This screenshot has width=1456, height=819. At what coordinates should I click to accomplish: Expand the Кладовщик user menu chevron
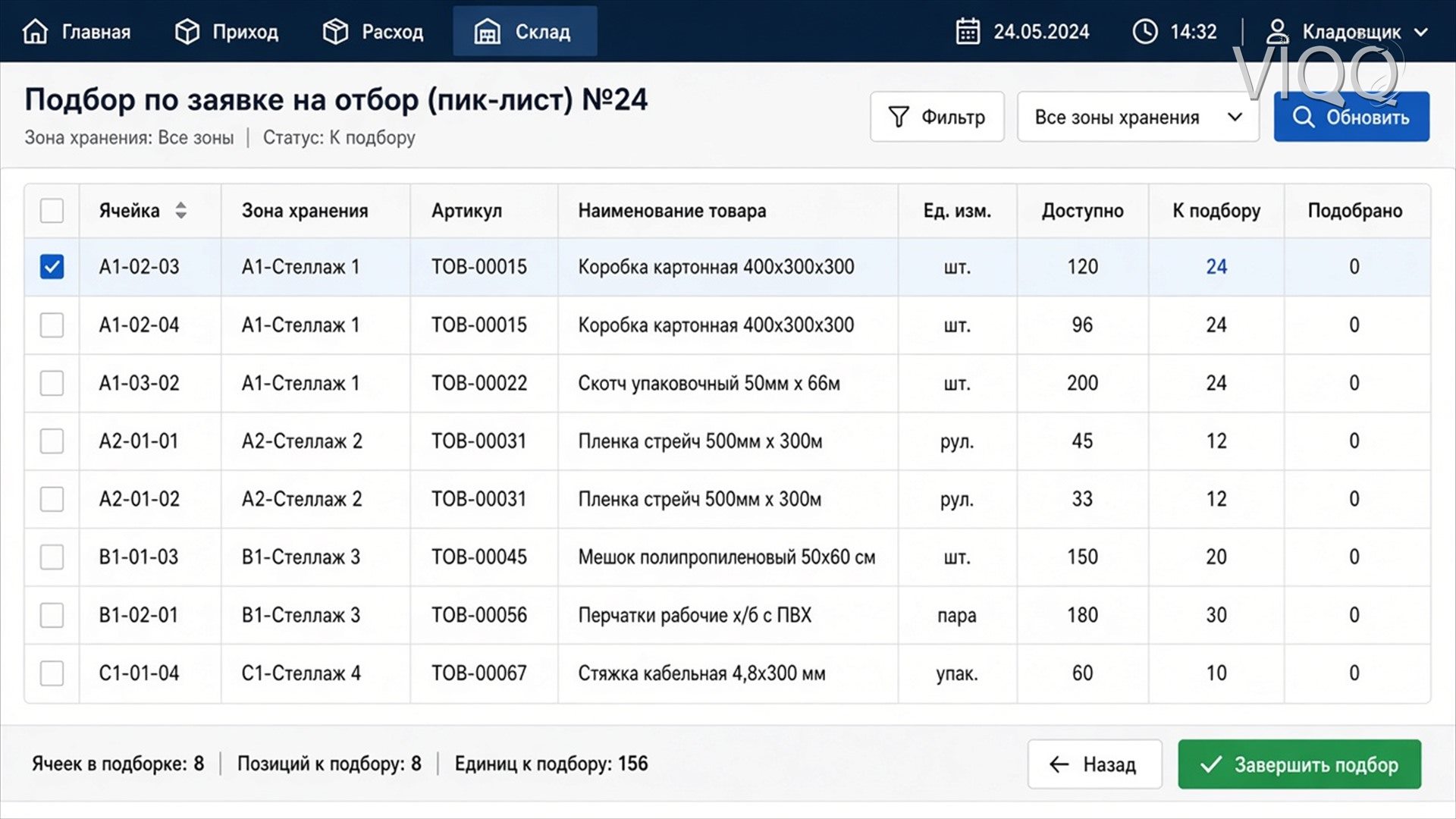1421,33
